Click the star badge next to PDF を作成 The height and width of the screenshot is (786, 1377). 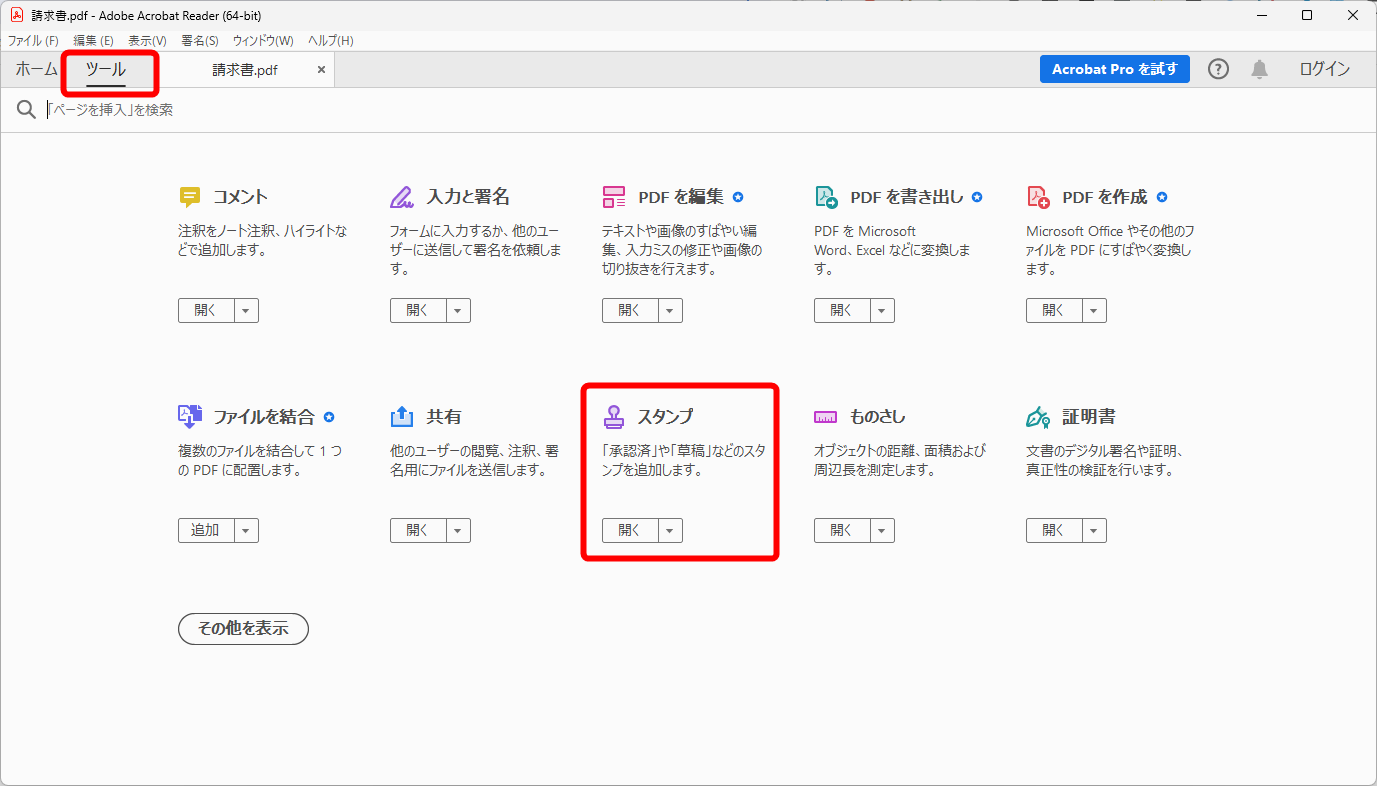1162,197
